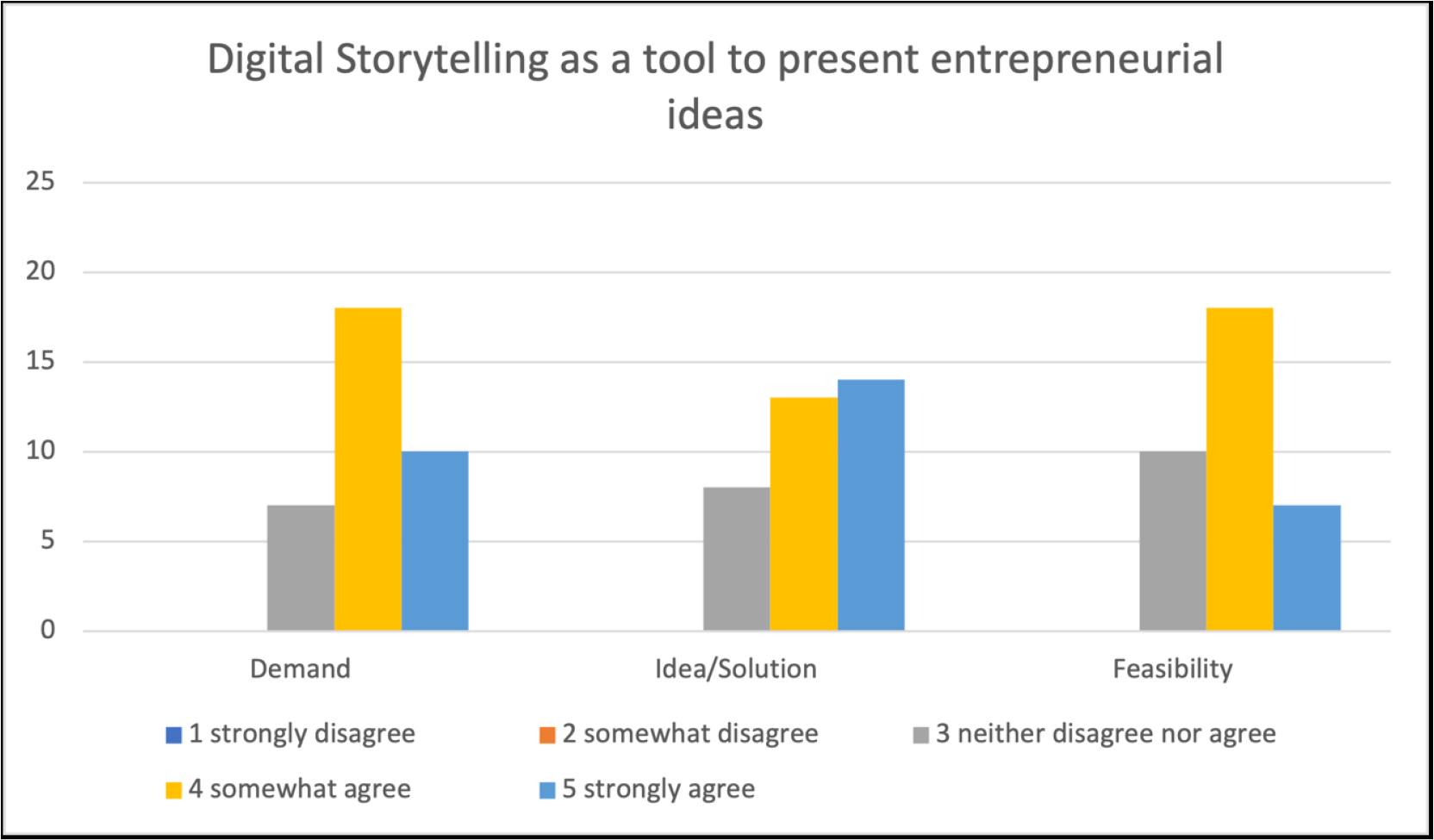Click the orange '2 somewhat disagree' legend swatch
Image resolution: width=1434 pixels, height=840 pixels.
(547, 735)
